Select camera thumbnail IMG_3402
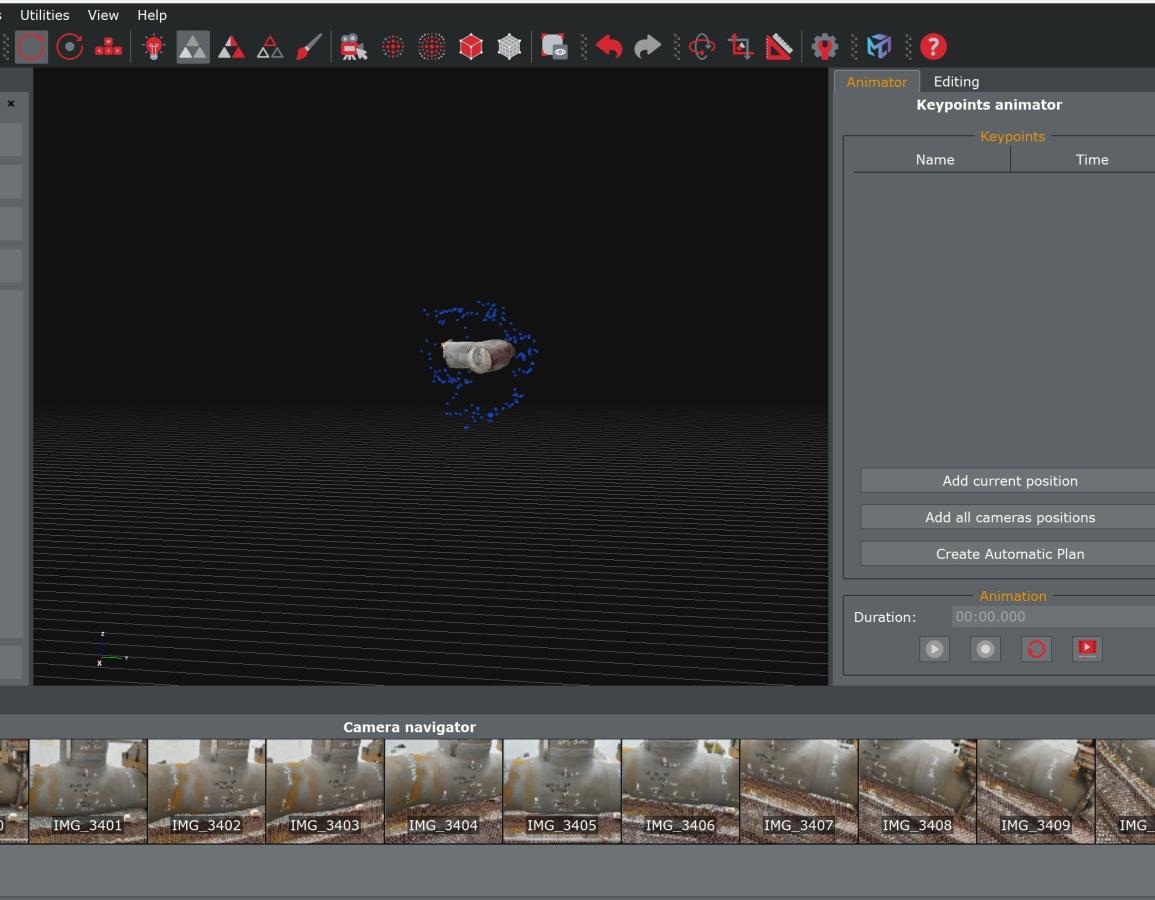Image resolution: width=1155 pixels, height=900 pixels. coord(206,792)
